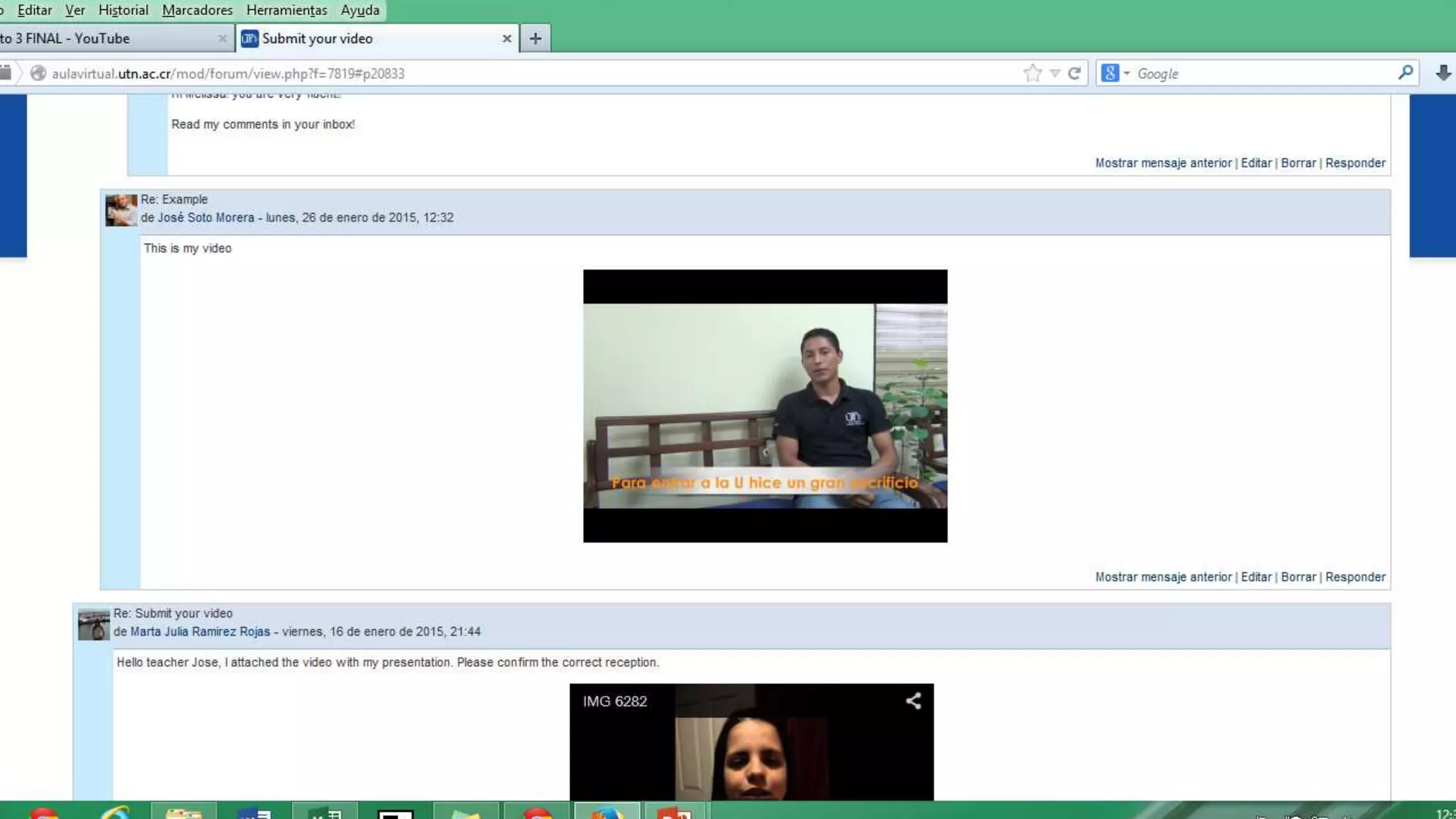
Task: Click Marta Julia Ramirez Rojas's avatar picture
Action: [93, 624]
